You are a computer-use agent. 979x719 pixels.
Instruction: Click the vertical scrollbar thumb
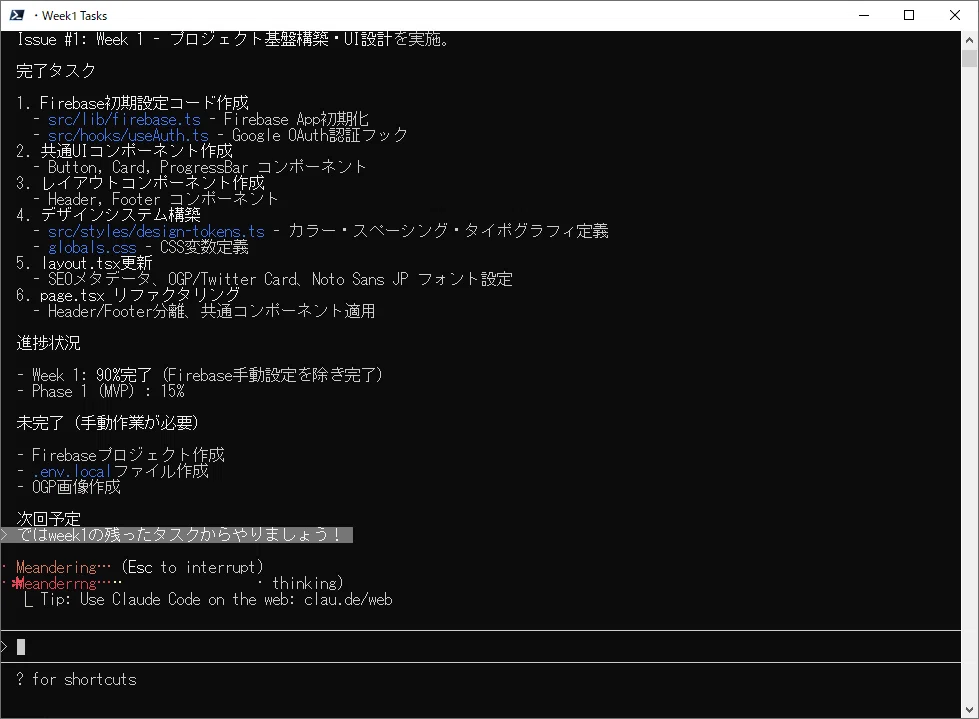pos(969,58)
